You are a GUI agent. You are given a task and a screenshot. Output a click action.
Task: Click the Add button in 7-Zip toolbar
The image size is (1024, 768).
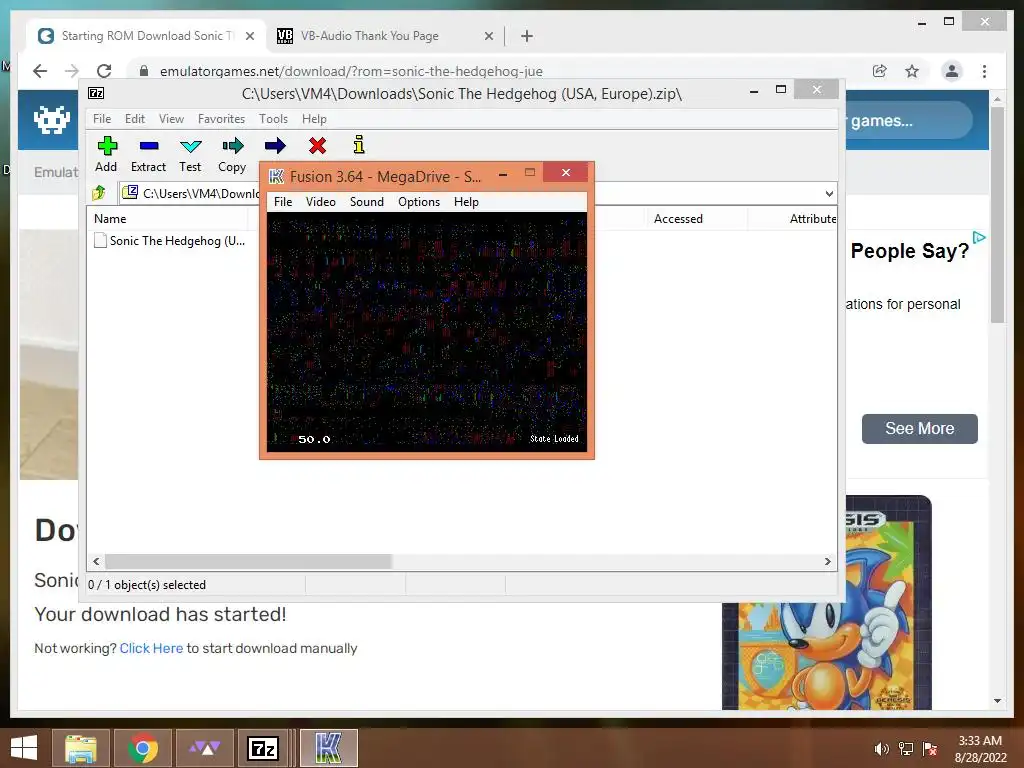[106, 154]
